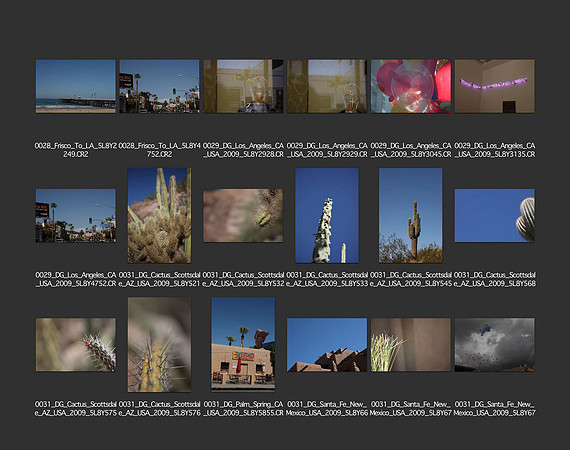Click filename 0028_Frisco_To_LA_5L8Y4752.CR2

click(x=159, y=150)
